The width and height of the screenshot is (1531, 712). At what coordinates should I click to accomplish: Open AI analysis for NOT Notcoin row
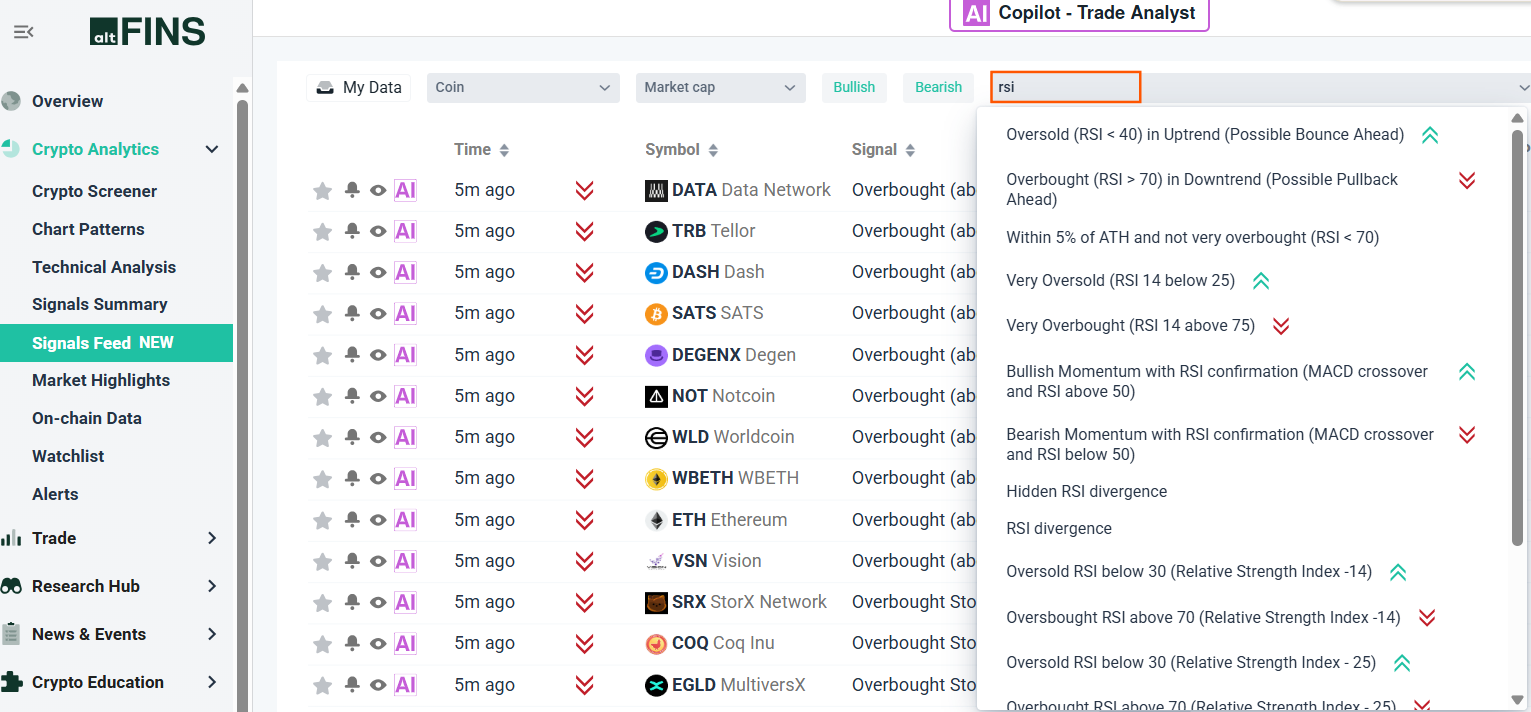(x=405, y=396)
